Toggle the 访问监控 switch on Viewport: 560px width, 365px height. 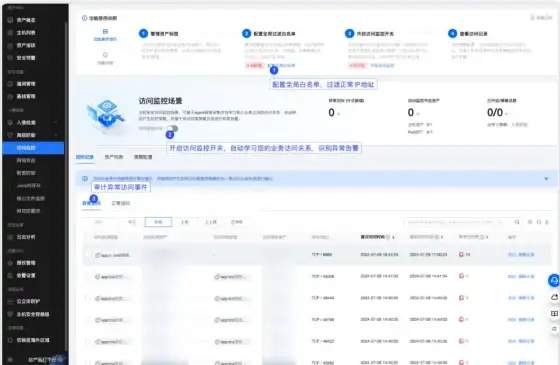click(x=172, y=128)
